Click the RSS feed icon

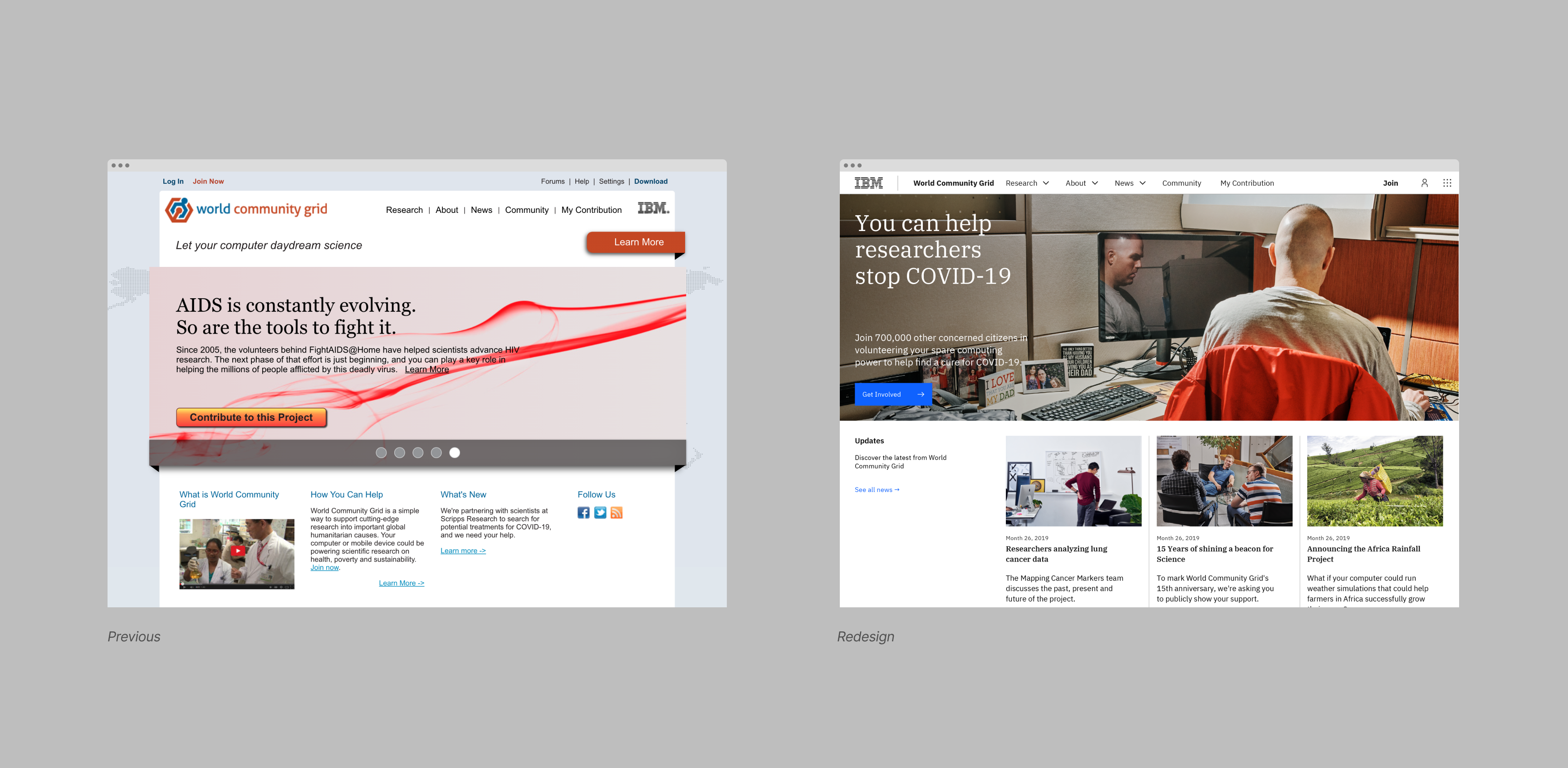pyautogui.click(x=617, y=512)
